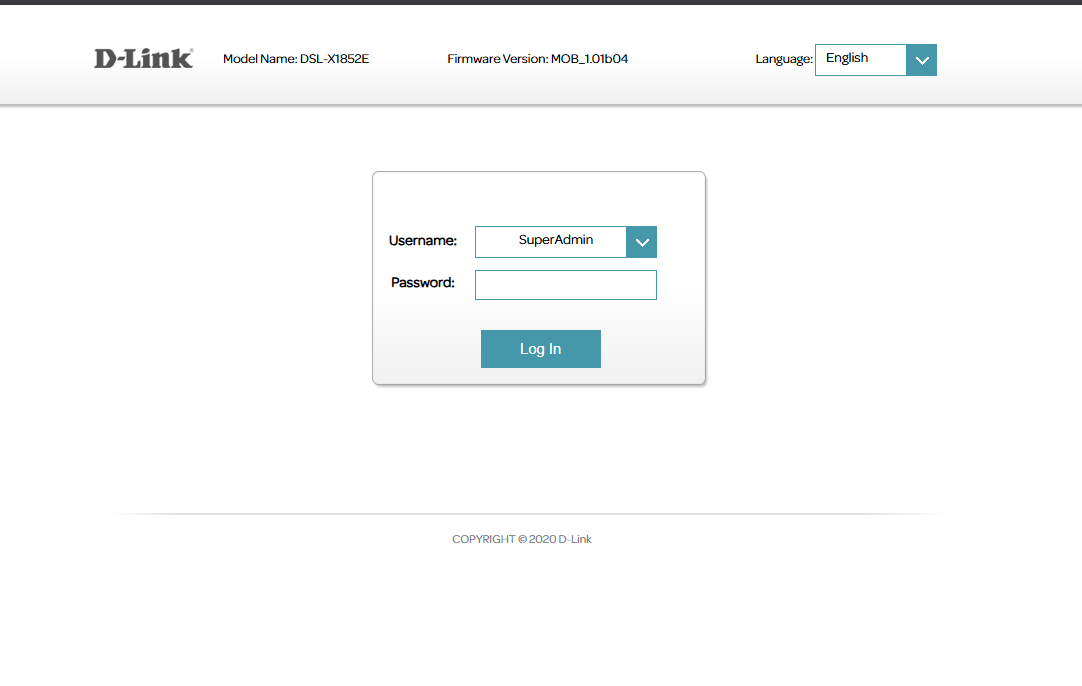Click the COPYRIGHT 2020 D-Link footer text
1082x686 pixels.
[521, 539]
